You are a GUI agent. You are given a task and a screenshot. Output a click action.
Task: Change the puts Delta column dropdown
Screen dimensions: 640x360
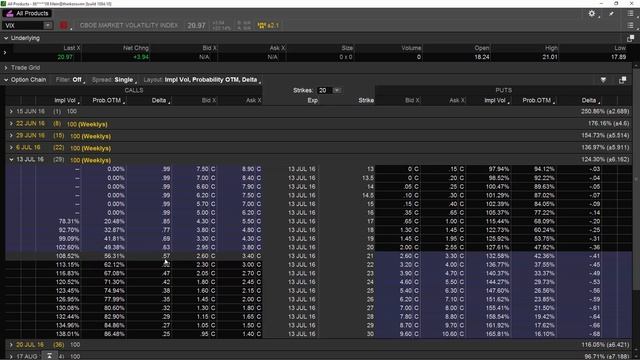coord(591,100)
